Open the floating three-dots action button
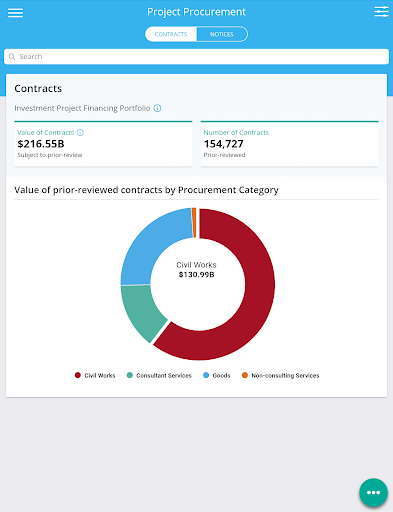The width and height of the screenshot is (393, 512). (373, 492)
